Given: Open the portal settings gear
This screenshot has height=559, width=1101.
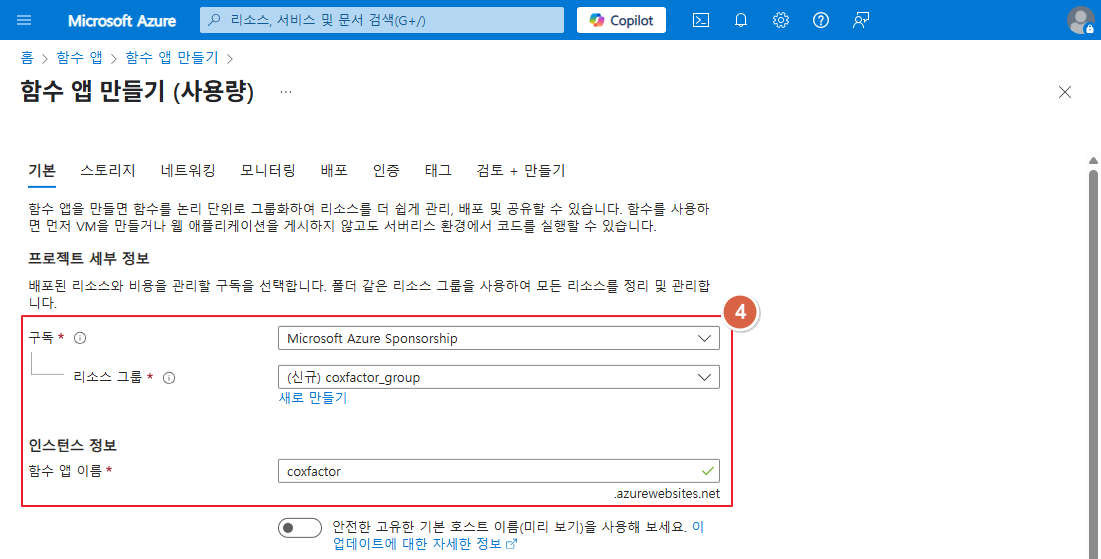Looking at the screenshot, I should pyautogui.click(x=781, y=20).
